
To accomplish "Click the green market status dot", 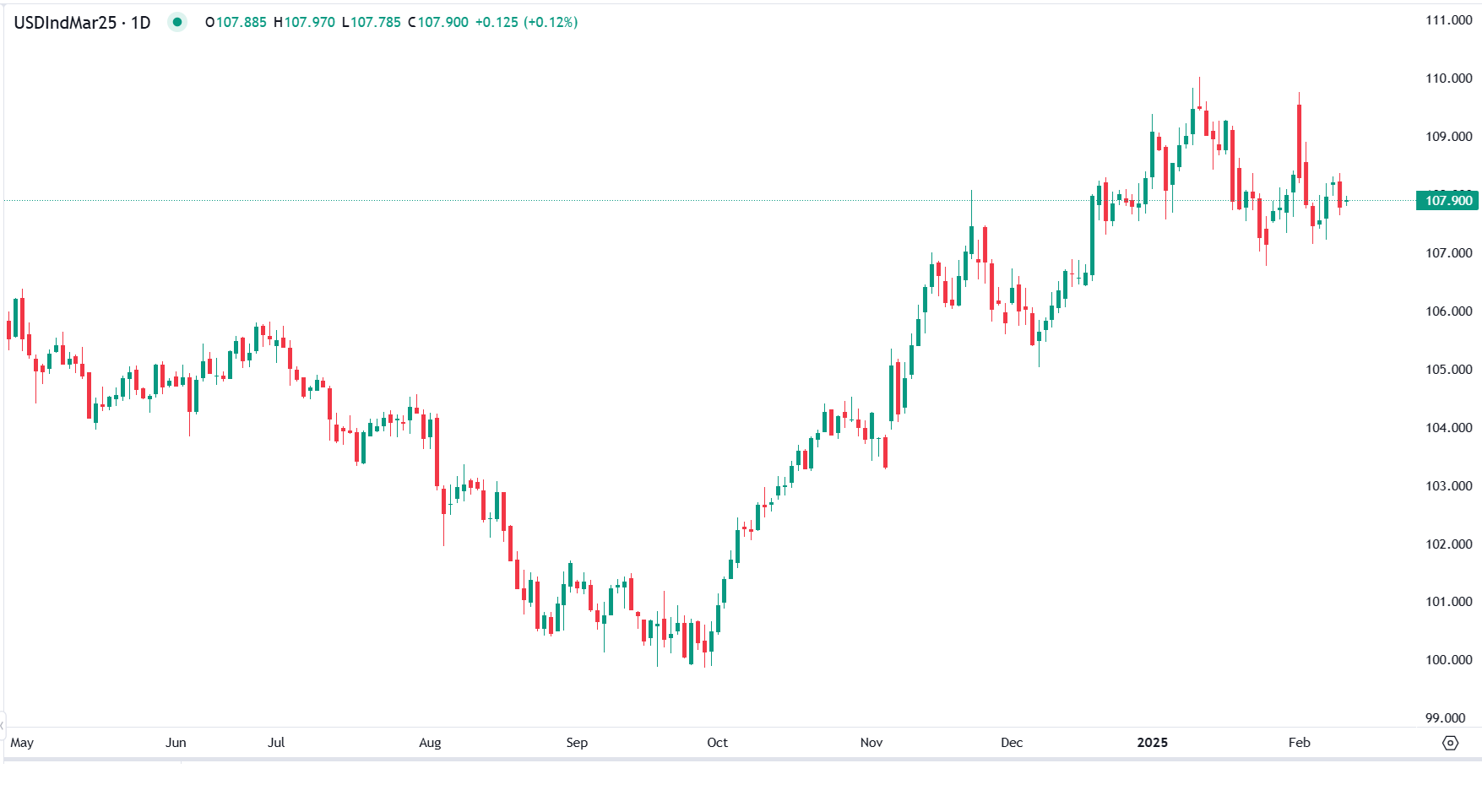I will click(176, 23).
